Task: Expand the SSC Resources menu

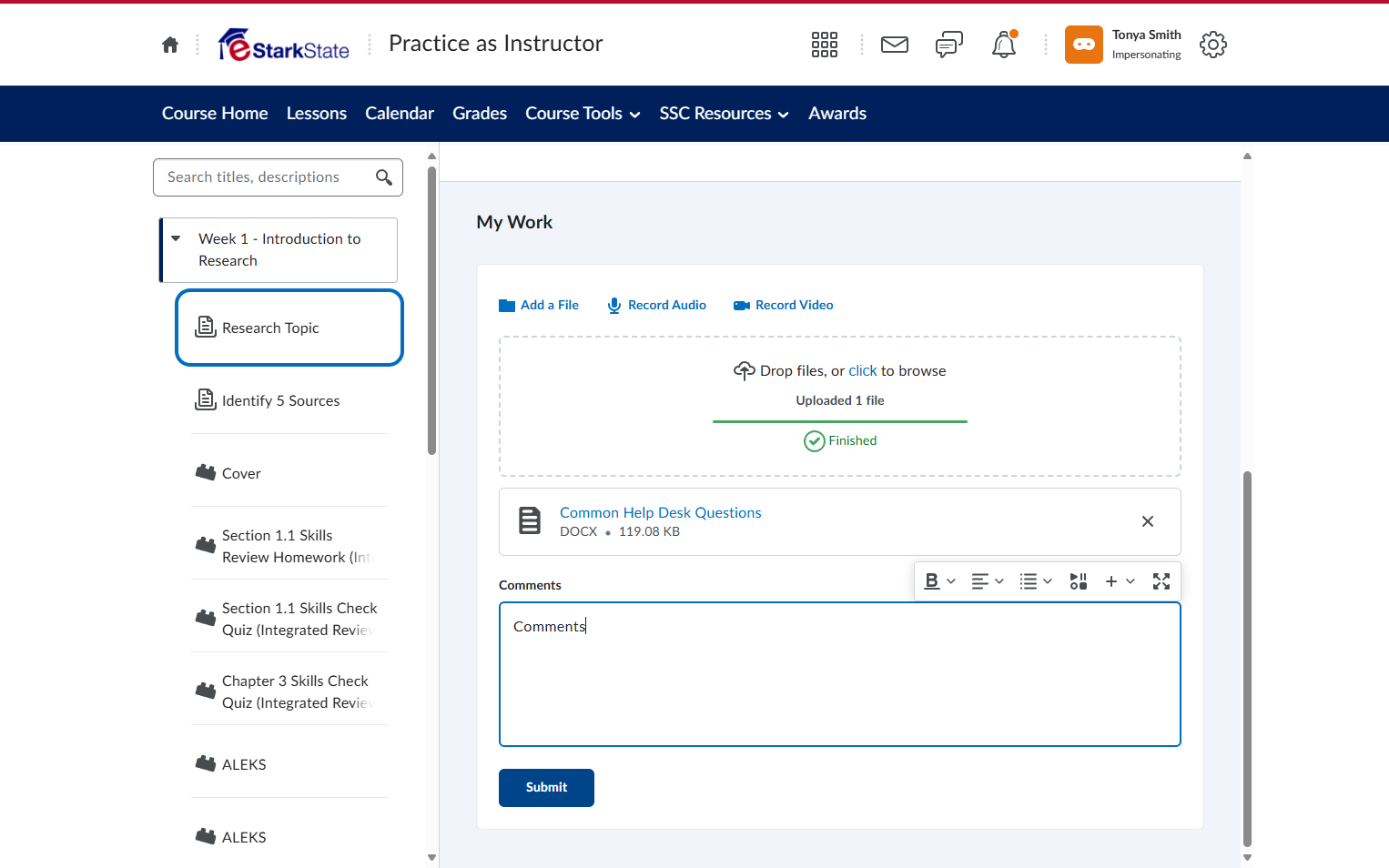Action: (x=724, y=114)
